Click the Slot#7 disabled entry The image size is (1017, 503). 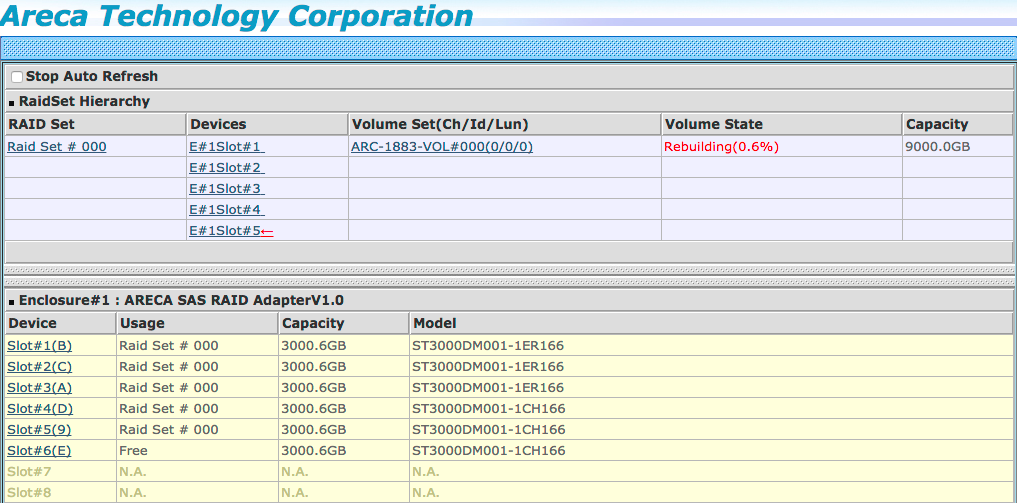point(29,471)
